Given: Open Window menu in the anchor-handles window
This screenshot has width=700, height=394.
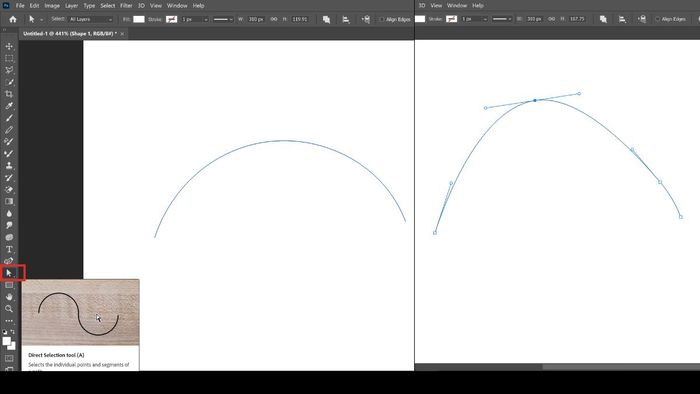Looking at the screenshot, I should 457,5.
